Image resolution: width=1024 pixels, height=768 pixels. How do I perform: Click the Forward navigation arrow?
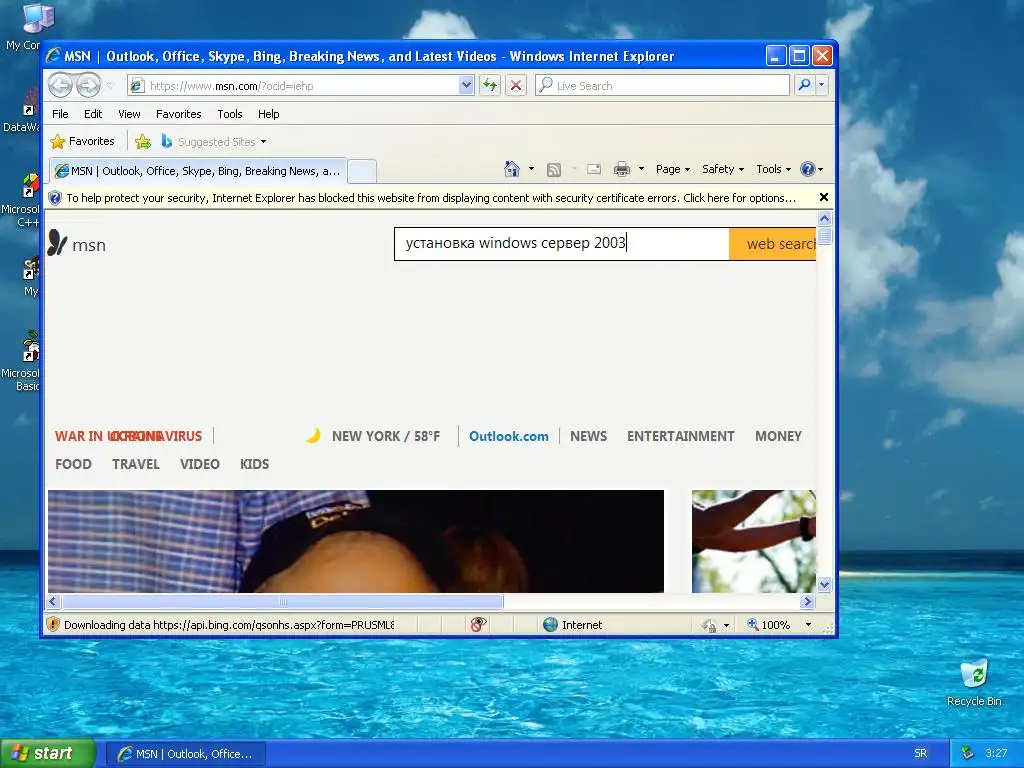click(88, 85)
